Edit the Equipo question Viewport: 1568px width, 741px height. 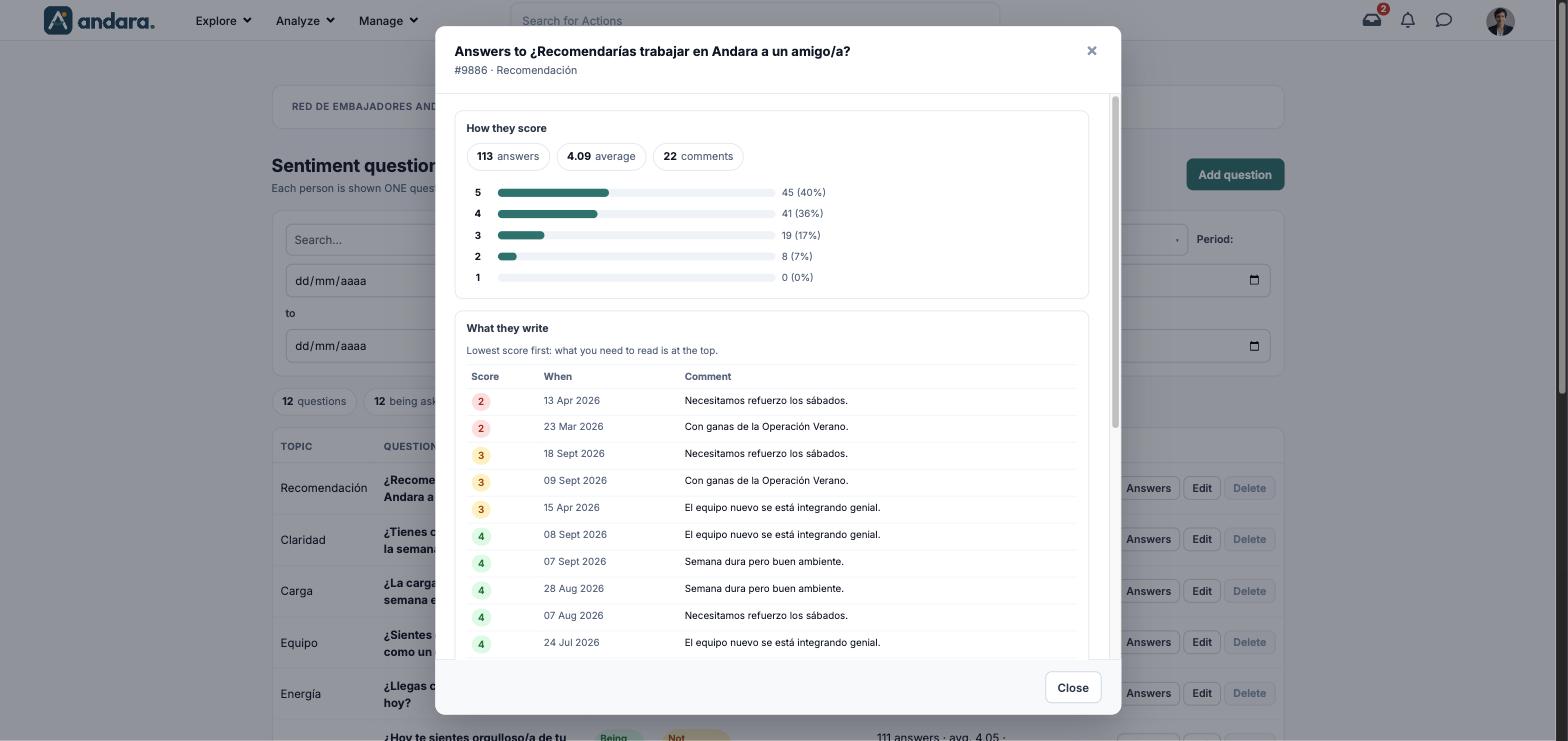pos(1201,642)
